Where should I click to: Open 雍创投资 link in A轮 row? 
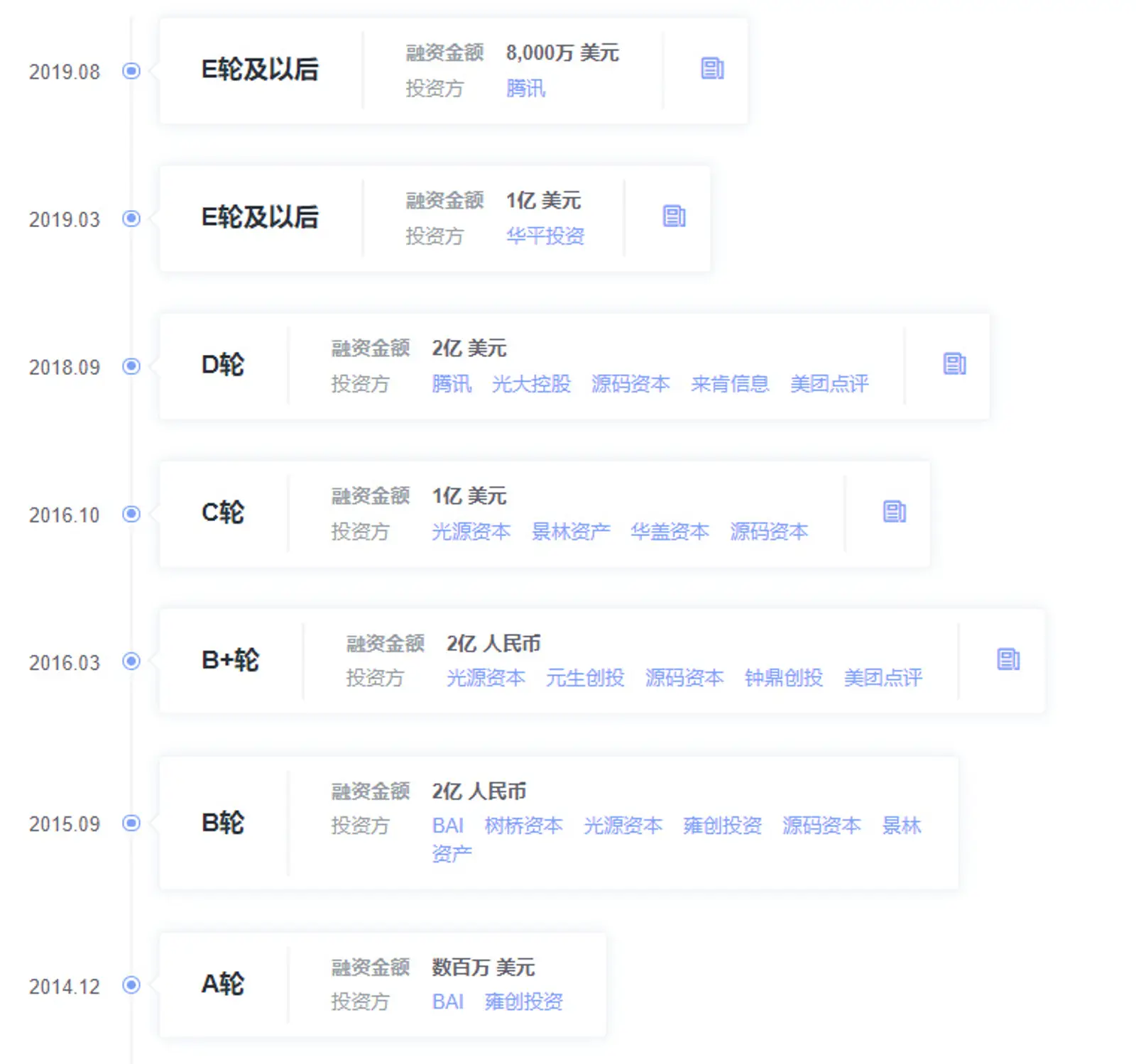524,1002
